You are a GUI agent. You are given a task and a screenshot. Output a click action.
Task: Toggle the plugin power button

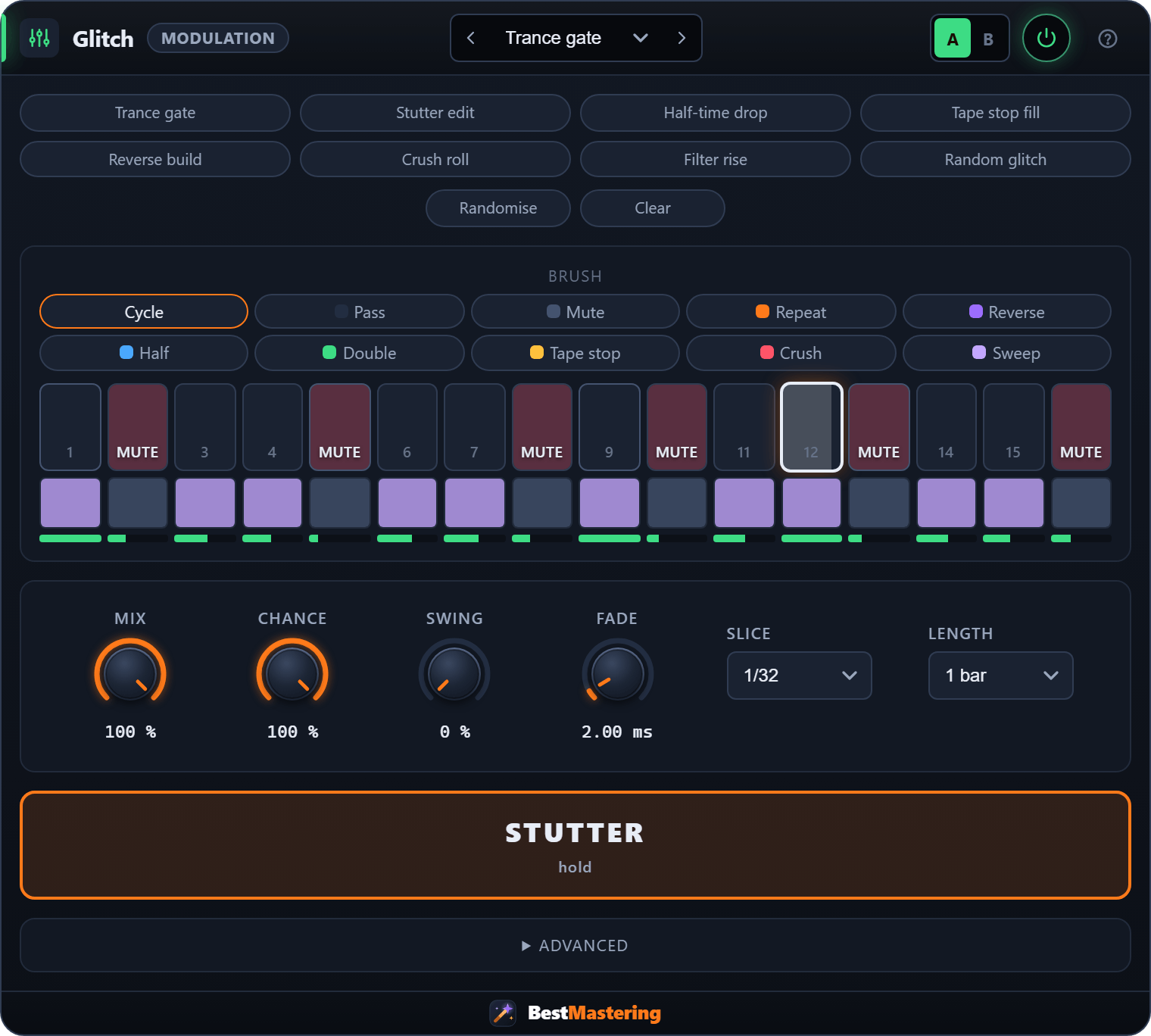coord(1047,38)
